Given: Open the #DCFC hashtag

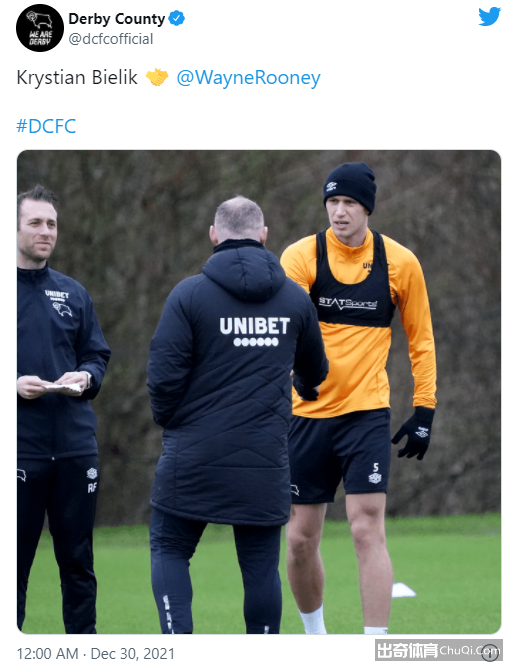Looking at the screenshot, I should coord(46,126).
